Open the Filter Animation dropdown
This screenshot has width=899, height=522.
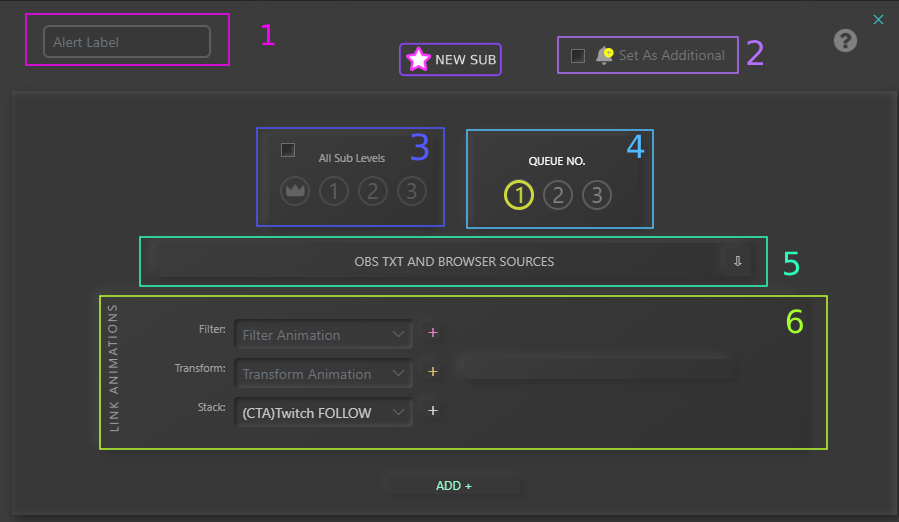coord(323,334)
